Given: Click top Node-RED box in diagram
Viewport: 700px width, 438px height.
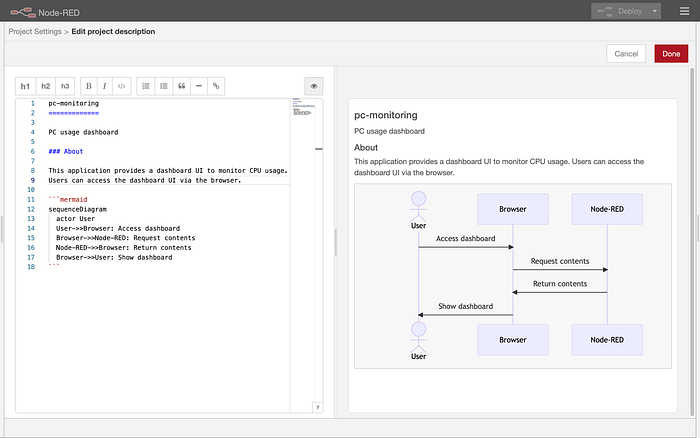Looking at the screenshot, I should pos(607,209).
